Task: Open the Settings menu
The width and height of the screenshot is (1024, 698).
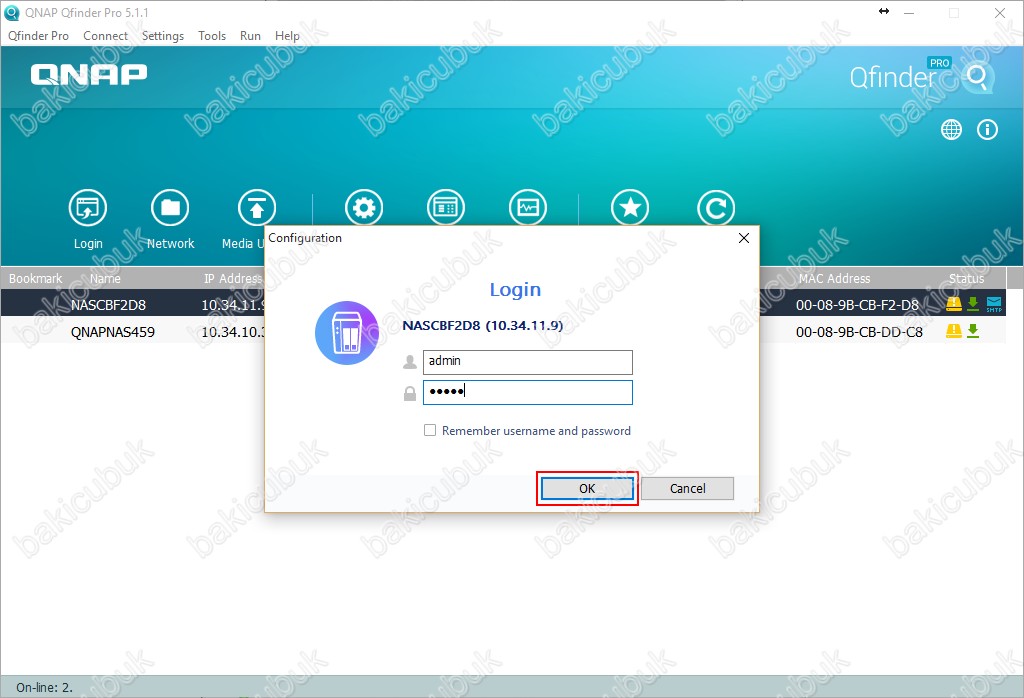Action: 163,36
